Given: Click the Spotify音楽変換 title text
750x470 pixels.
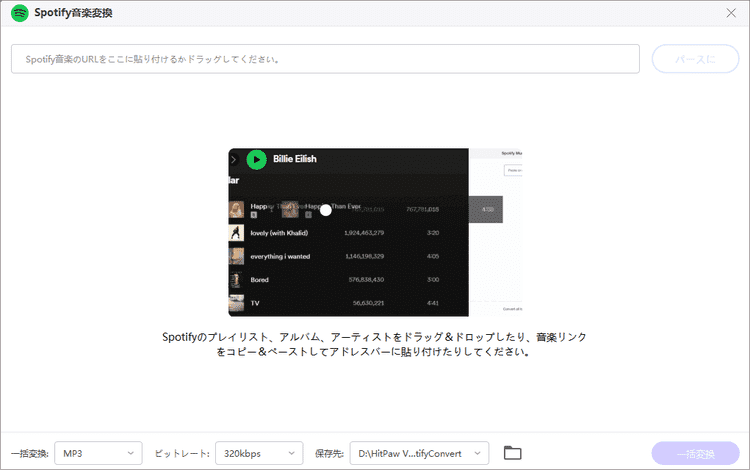Looking at the screenshot, I should [73, 13].
